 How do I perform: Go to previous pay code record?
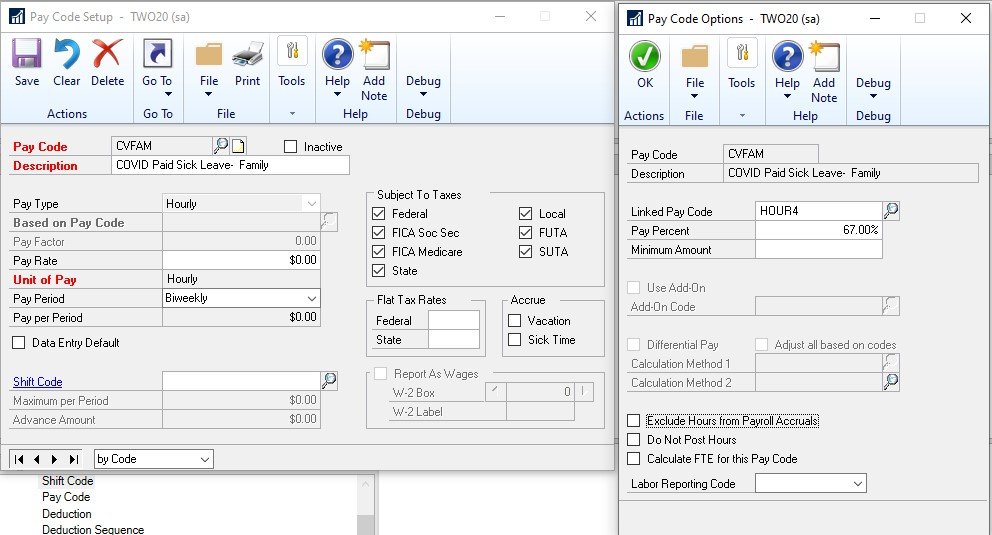(x=37, y=459)
